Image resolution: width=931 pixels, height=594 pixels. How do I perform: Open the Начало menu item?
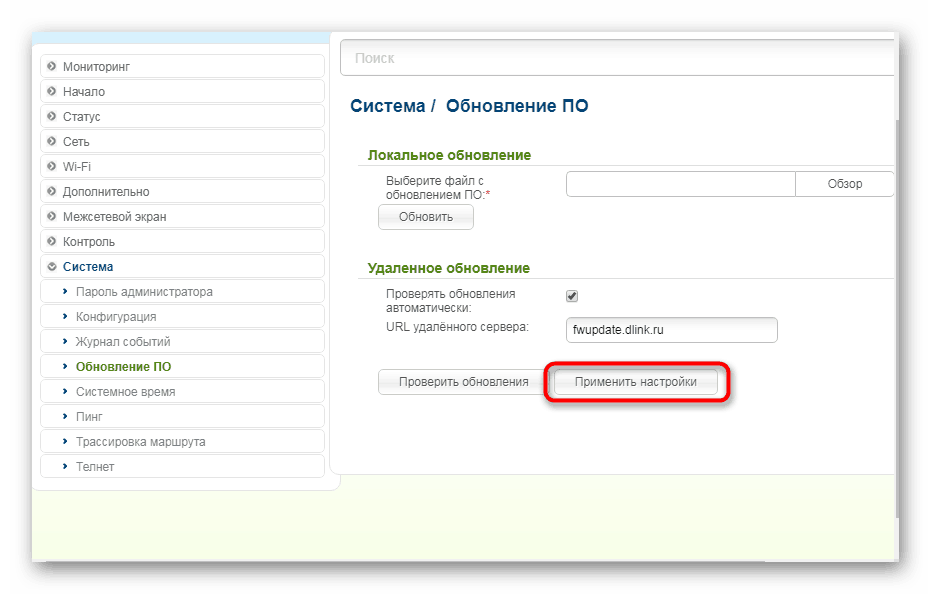[182, 91]
